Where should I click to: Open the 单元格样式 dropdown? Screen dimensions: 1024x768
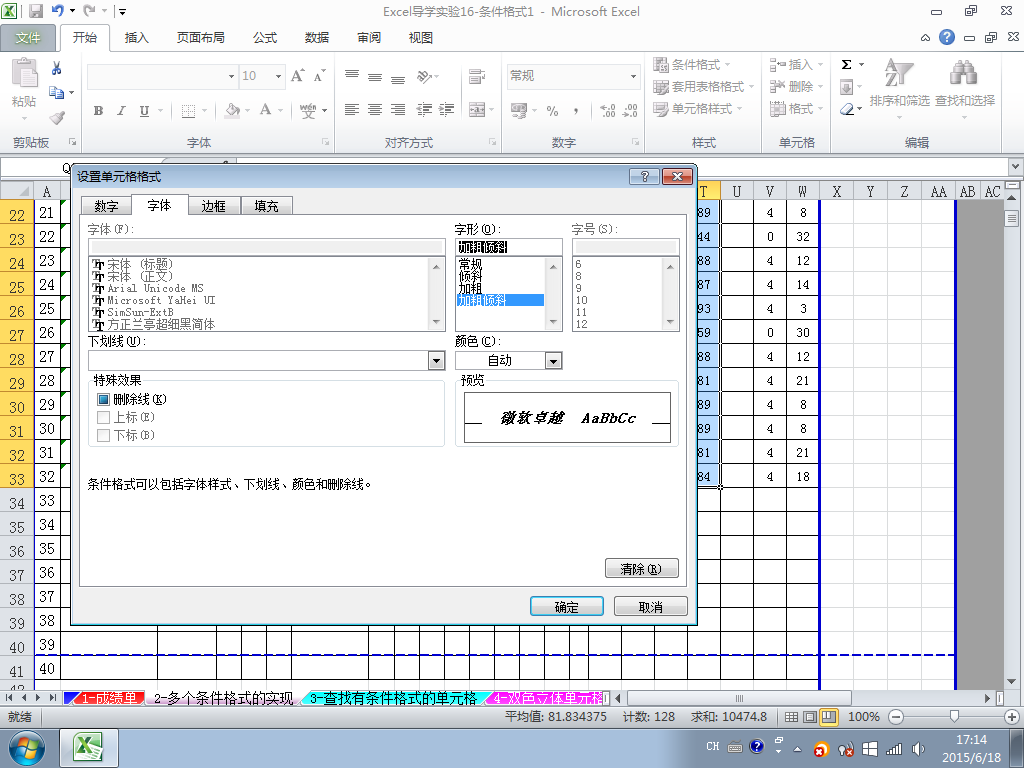[x=697, y=109]
